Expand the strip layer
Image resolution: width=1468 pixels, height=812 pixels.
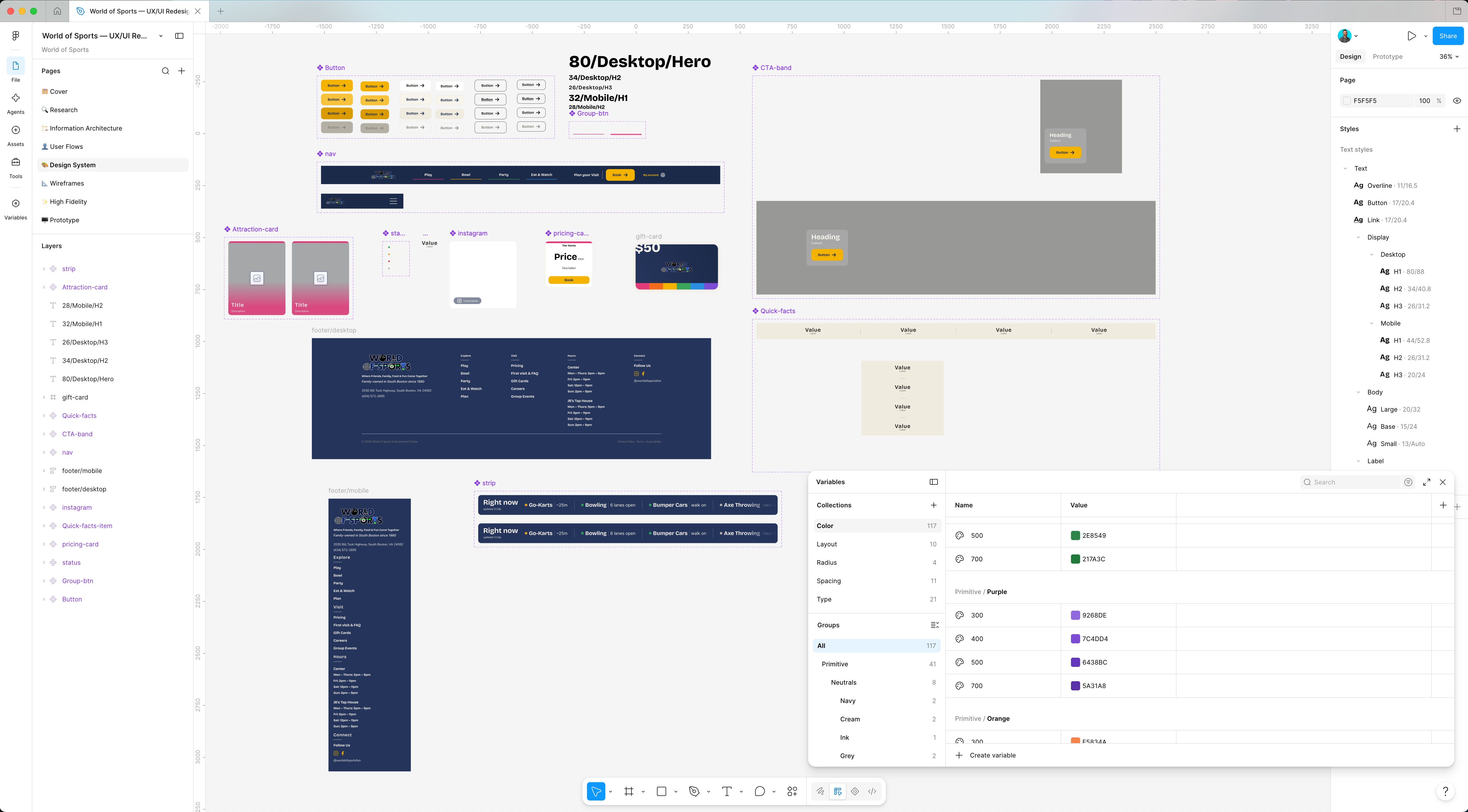click(44, 269)
